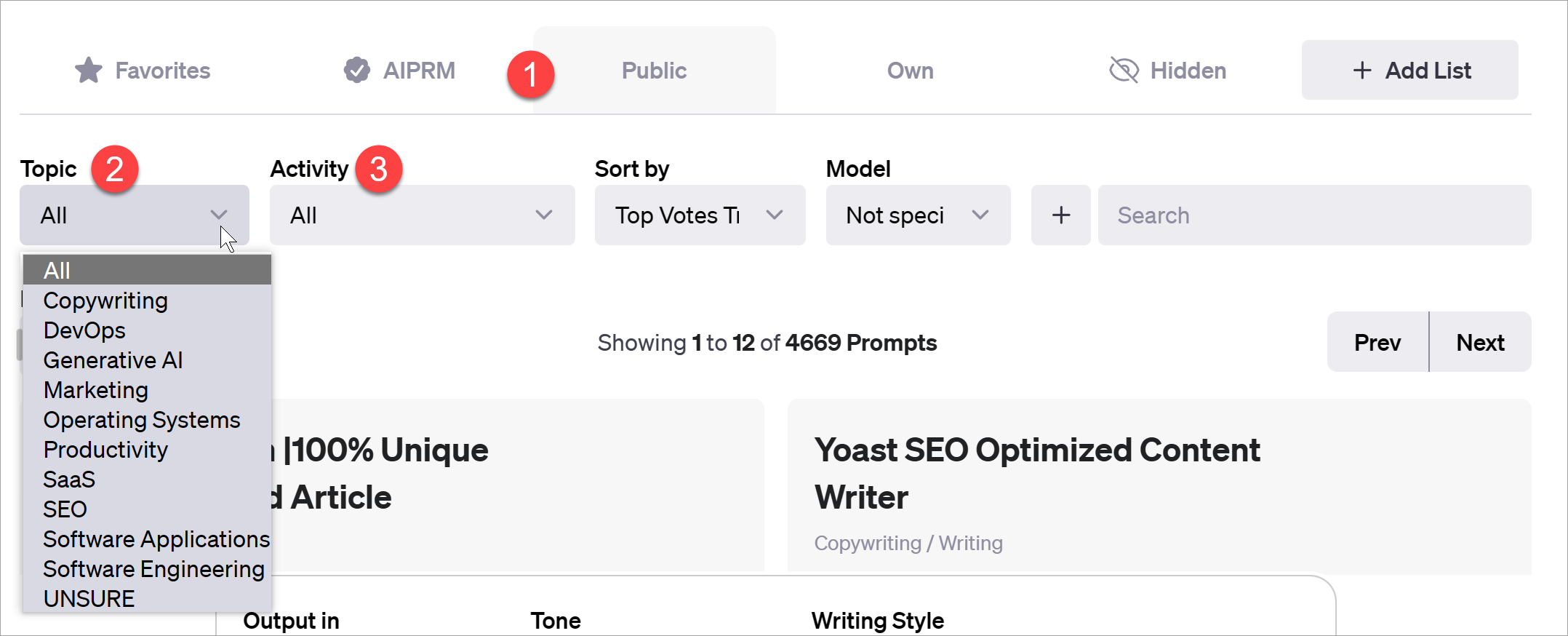Viewport: 1568px width, 636px height.
Task: Collapse the Topic dropdown chevron
Action: [218, 215]
